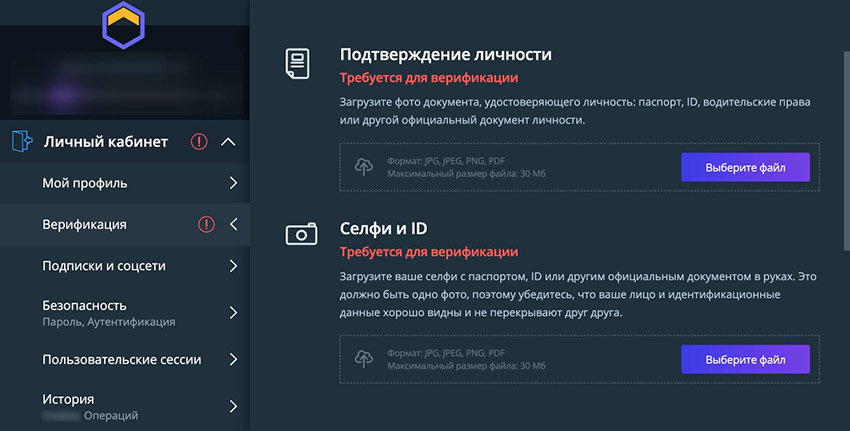The width and height of the screenshot is (850, 431).
Task: Open История menu item
Action: (125, 407)
